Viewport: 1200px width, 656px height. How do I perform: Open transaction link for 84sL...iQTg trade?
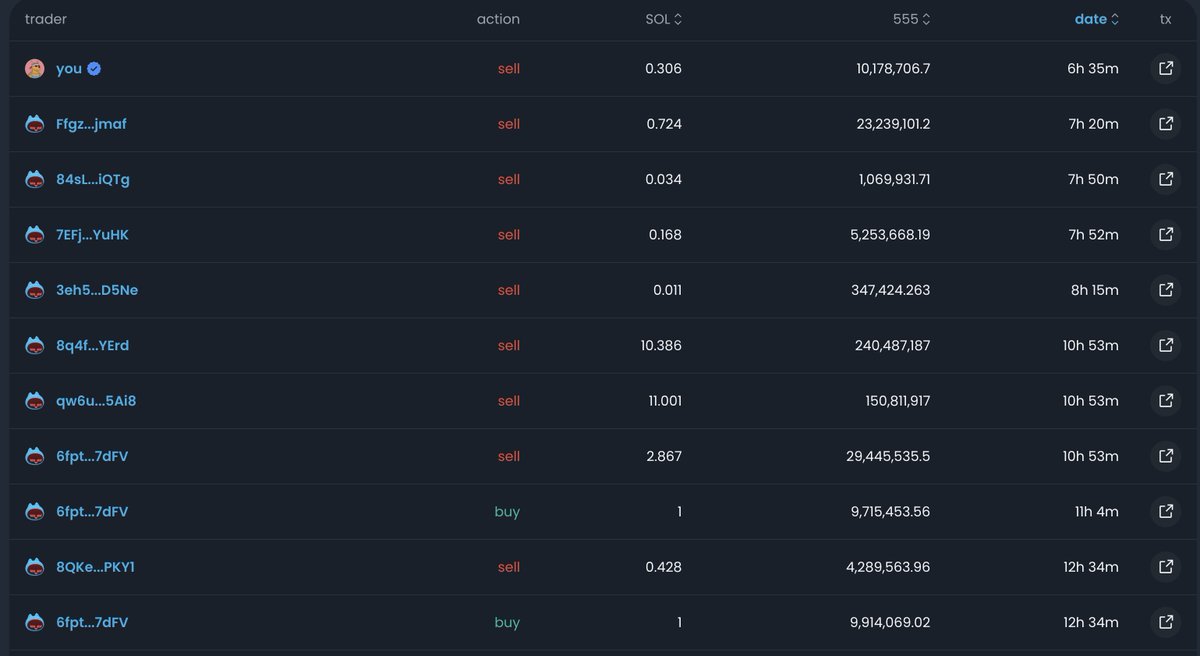1165,179
